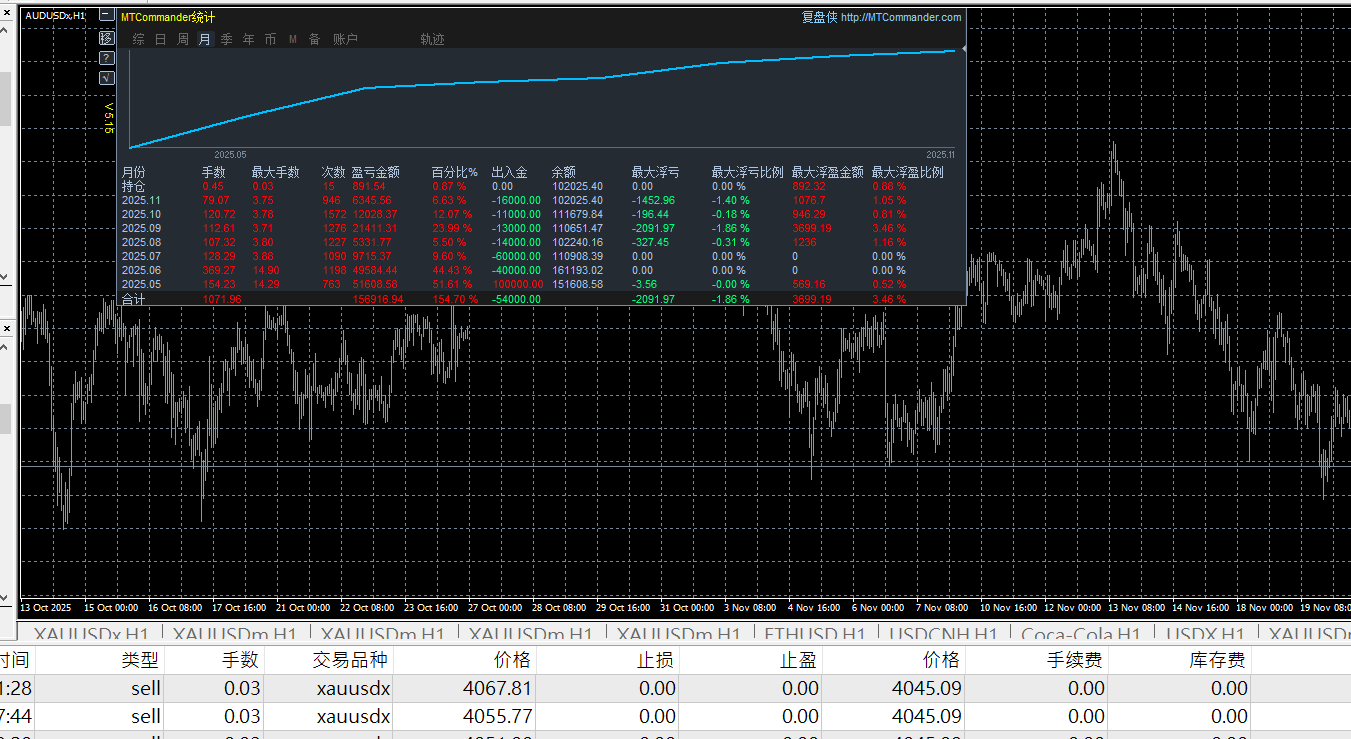Switch to the ETHUSD H1 chart tab
Viewport: 1351px width, 739px height.
[x=815, y=634]
